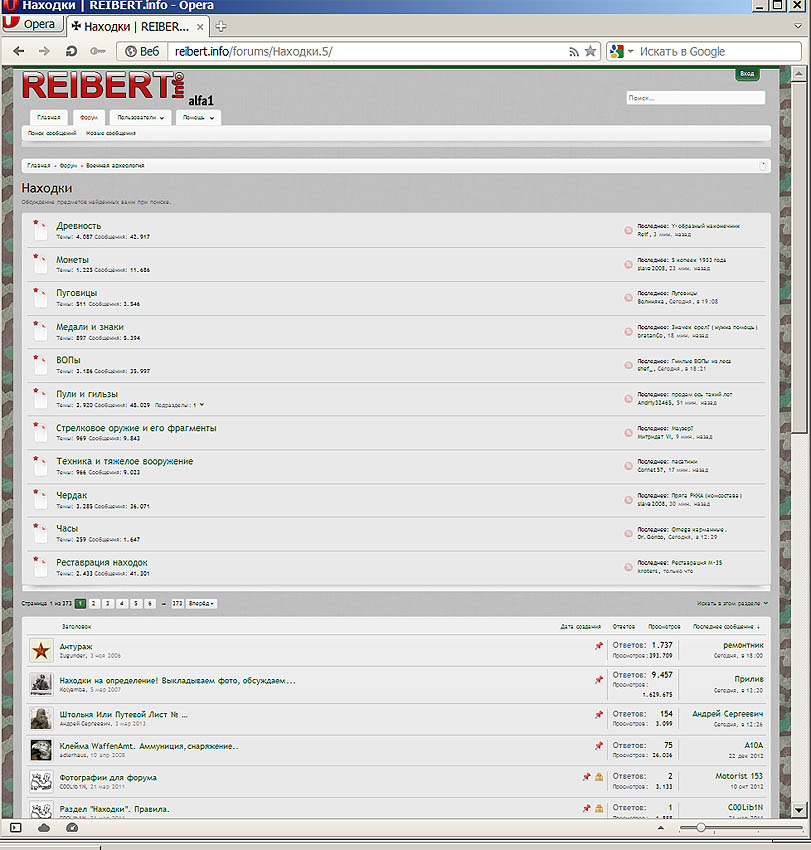Viewport: 811px width, 850px height.
Task: Open the RSS feed icon in address bar
Action: [x=574, y=52]
